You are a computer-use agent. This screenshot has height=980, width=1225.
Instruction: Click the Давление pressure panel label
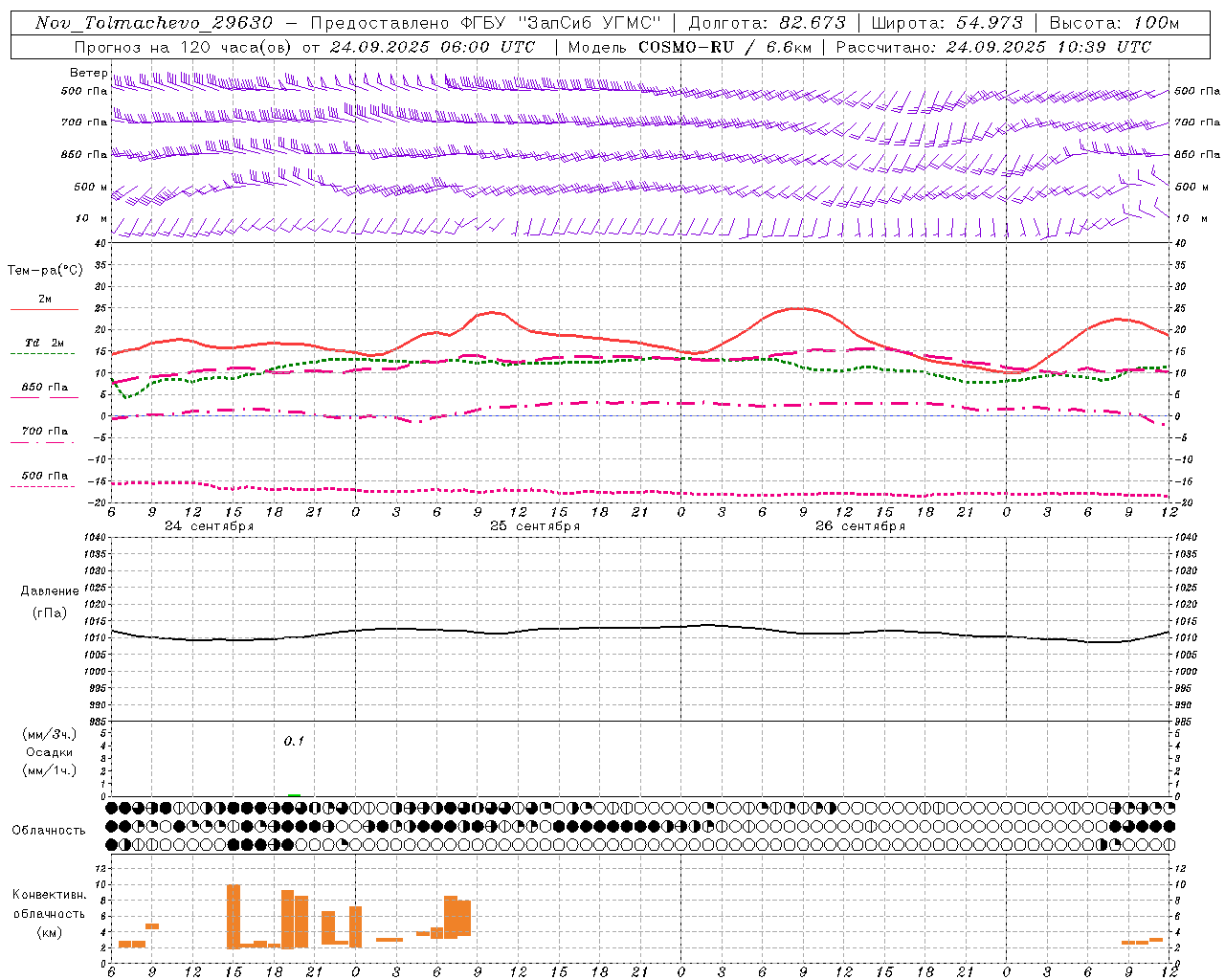pyautogui.click(x=50, y=591)
